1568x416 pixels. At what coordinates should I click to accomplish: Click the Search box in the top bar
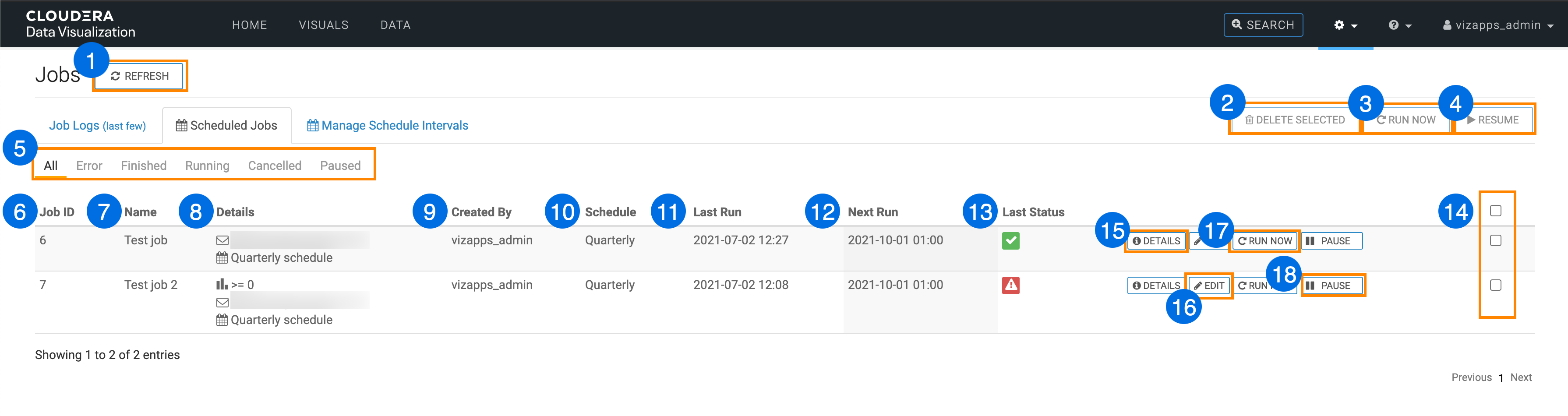point(1262,25)
